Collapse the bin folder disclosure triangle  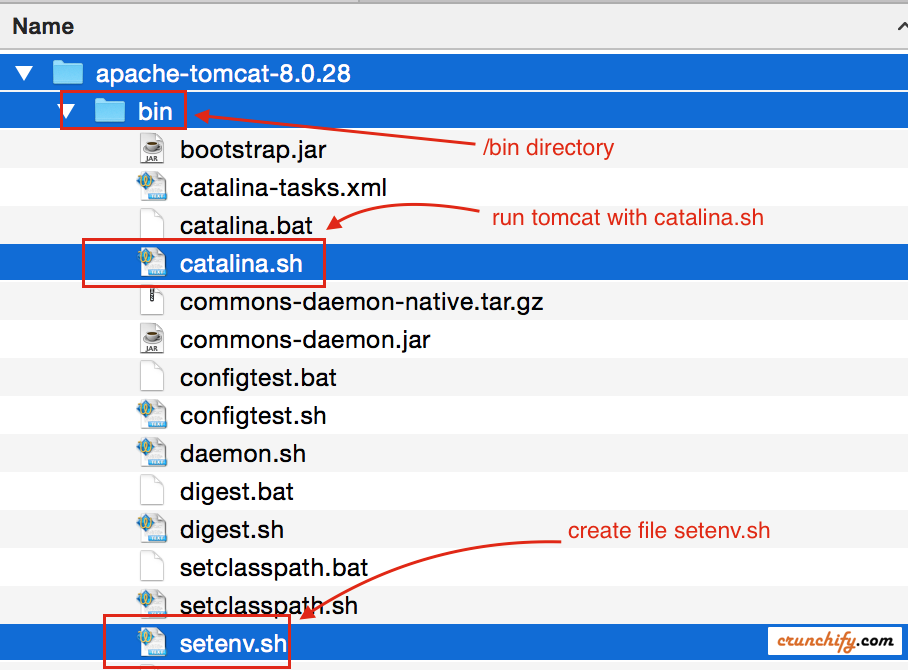click(68, 112)
